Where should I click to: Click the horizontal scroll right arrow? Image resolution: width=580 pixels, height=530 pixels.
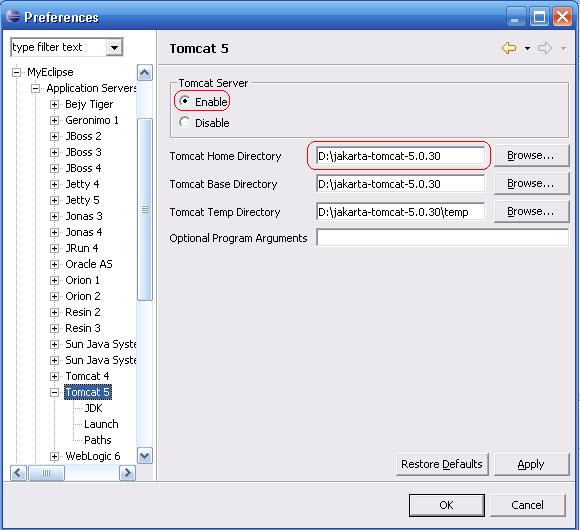tap(128, 473)
